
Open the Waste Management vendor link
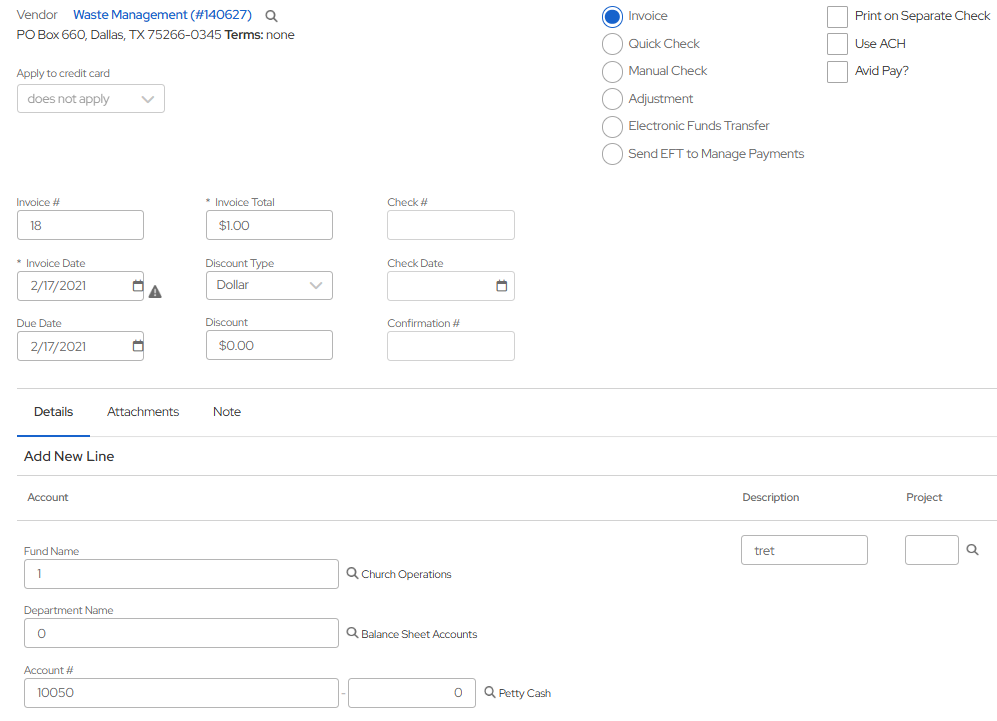click(x=162, y=15)
